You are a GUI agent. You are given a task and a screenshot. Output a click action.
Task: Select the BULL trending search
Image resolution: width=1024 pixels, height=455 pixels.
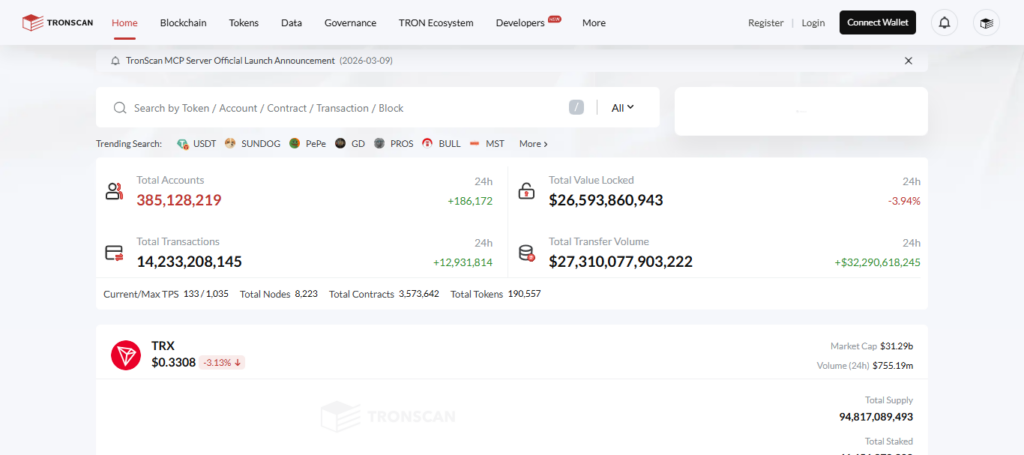449,144
